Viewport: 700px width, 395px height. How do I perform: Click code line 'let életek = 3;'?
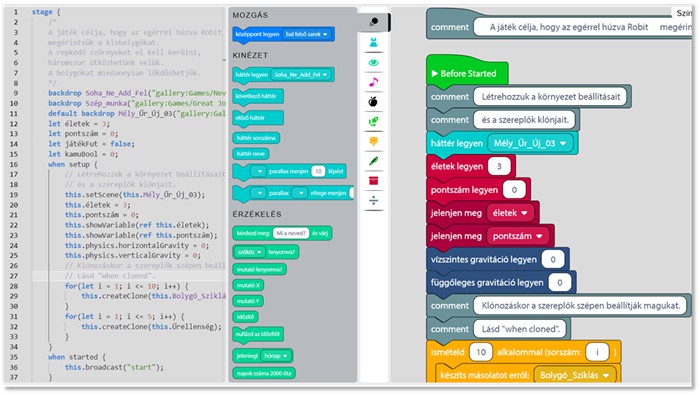tap(79, 124)
